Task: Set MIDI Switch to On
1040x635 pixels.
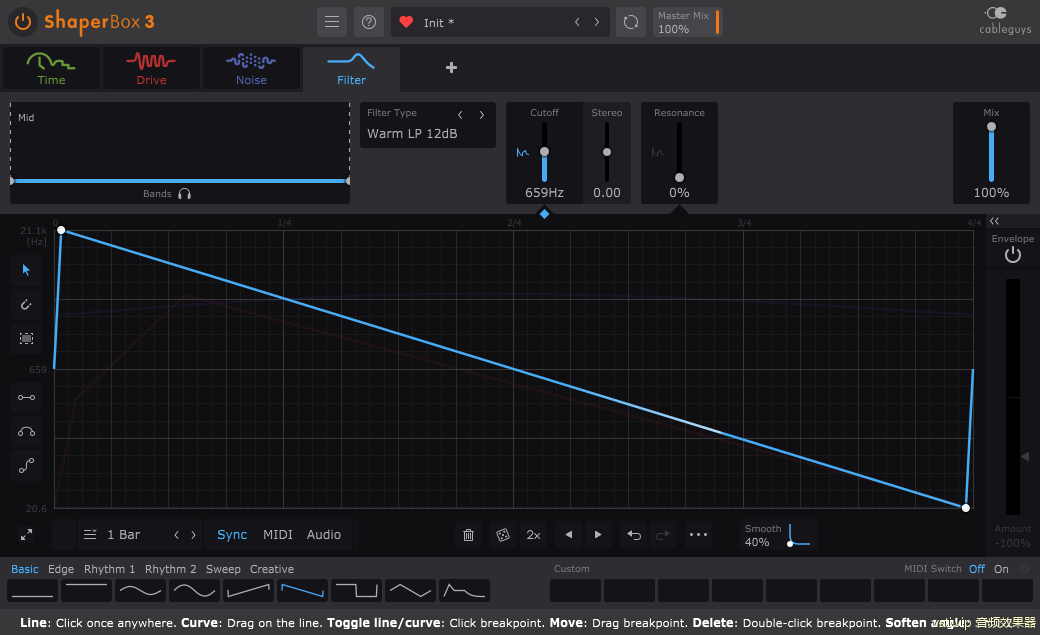Action: [x=1002, y=569]
